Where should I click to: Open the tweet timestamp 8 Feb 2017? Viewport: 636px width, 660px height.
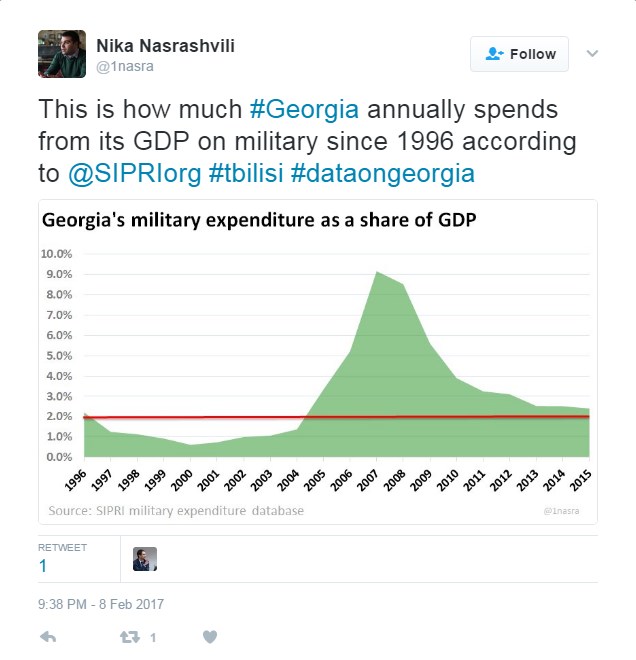click(101, 604)
